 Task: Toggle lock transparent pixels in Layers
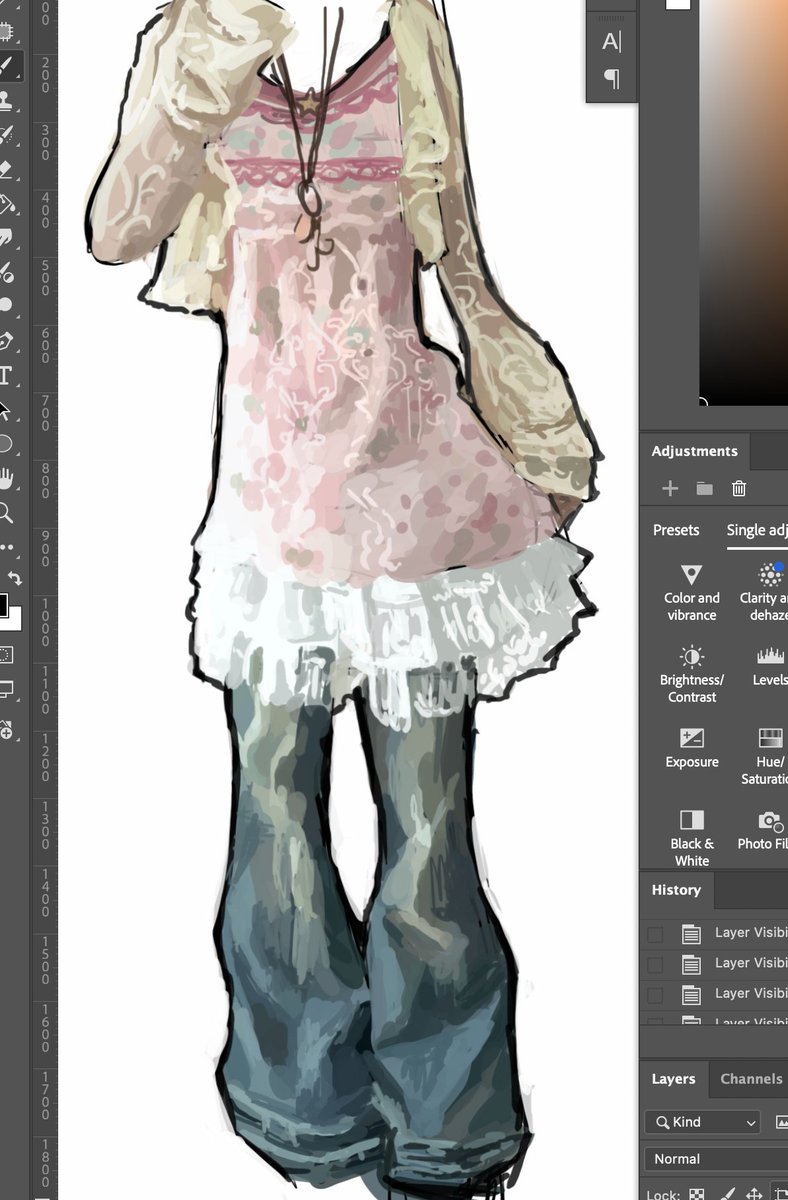[696, 1194]
